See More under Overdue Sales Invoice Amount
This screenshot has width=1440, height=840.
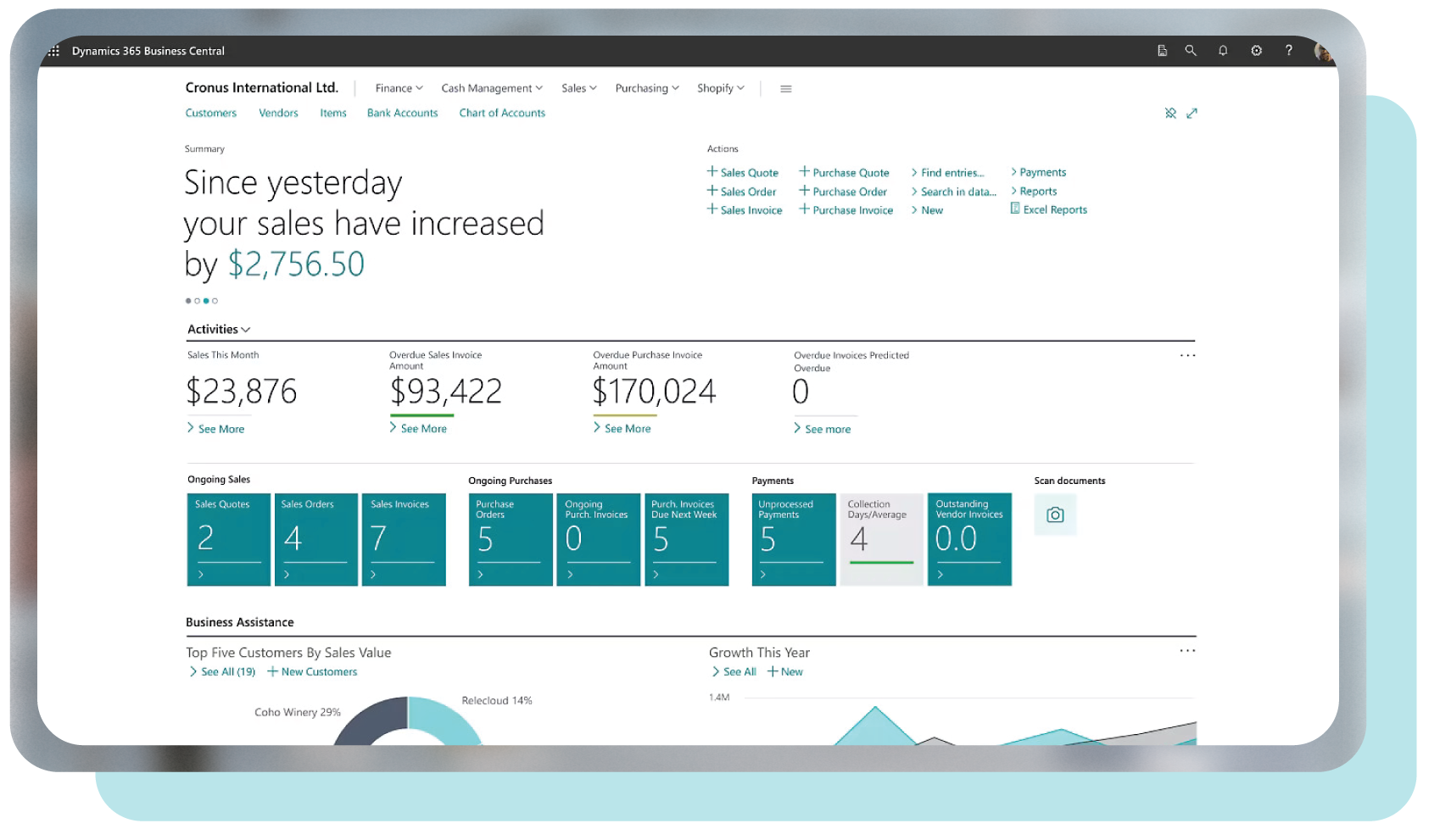418,429
